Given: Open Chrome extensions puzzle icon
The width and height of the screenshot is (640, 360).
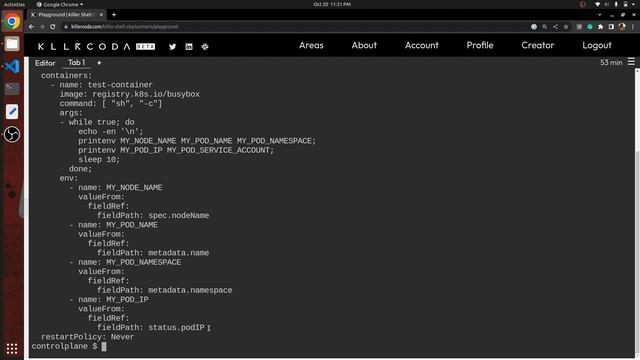Looking at the screenshot, I should pyautogui.click(x=600, y=27).
